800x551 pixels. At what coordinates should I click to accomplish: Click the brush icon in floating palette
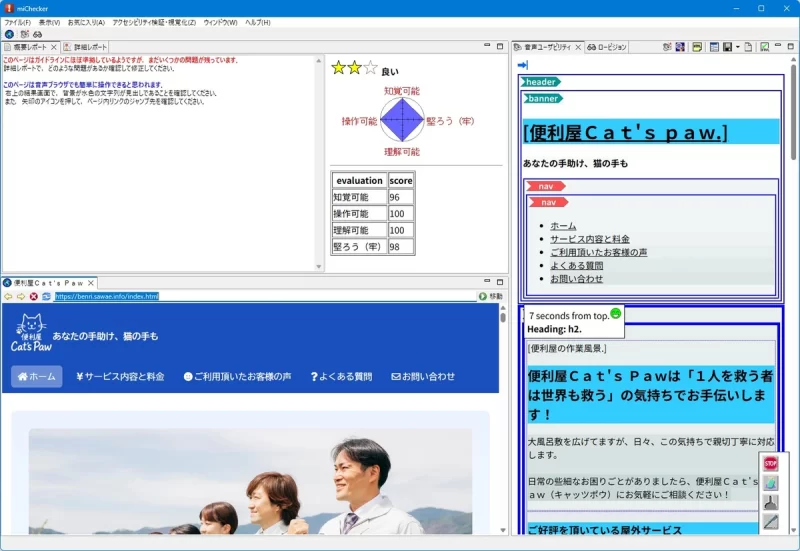[x=770, y=502]
